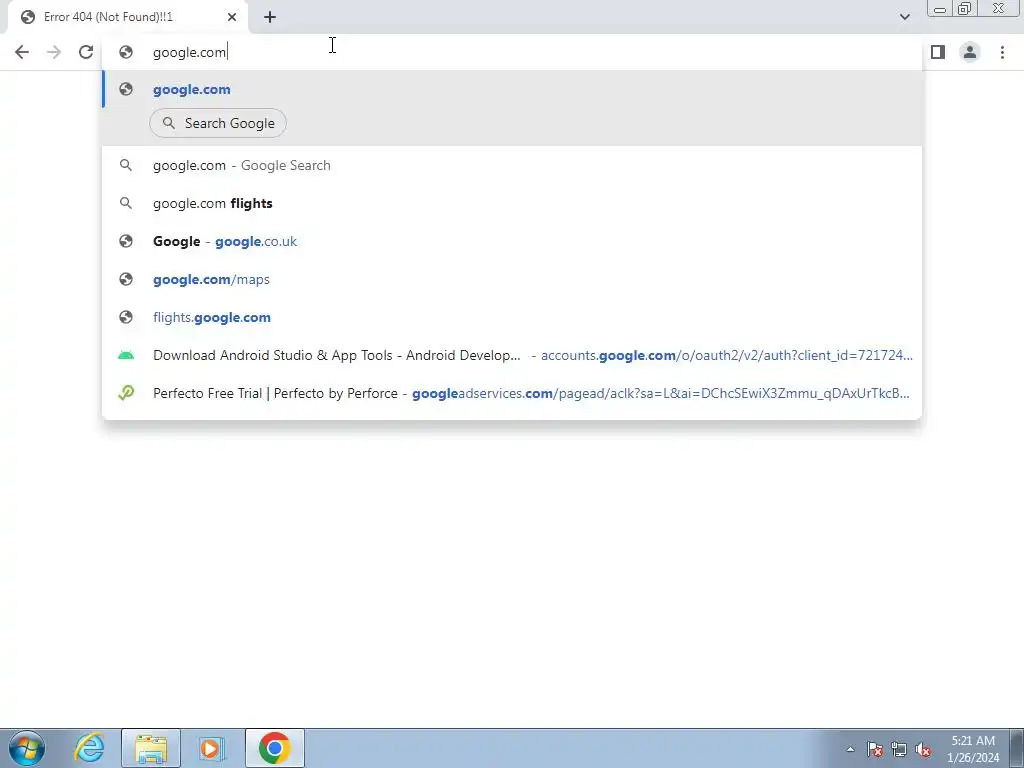
Task: Click the muted volume tray icon
Action: tap(923, 749)
